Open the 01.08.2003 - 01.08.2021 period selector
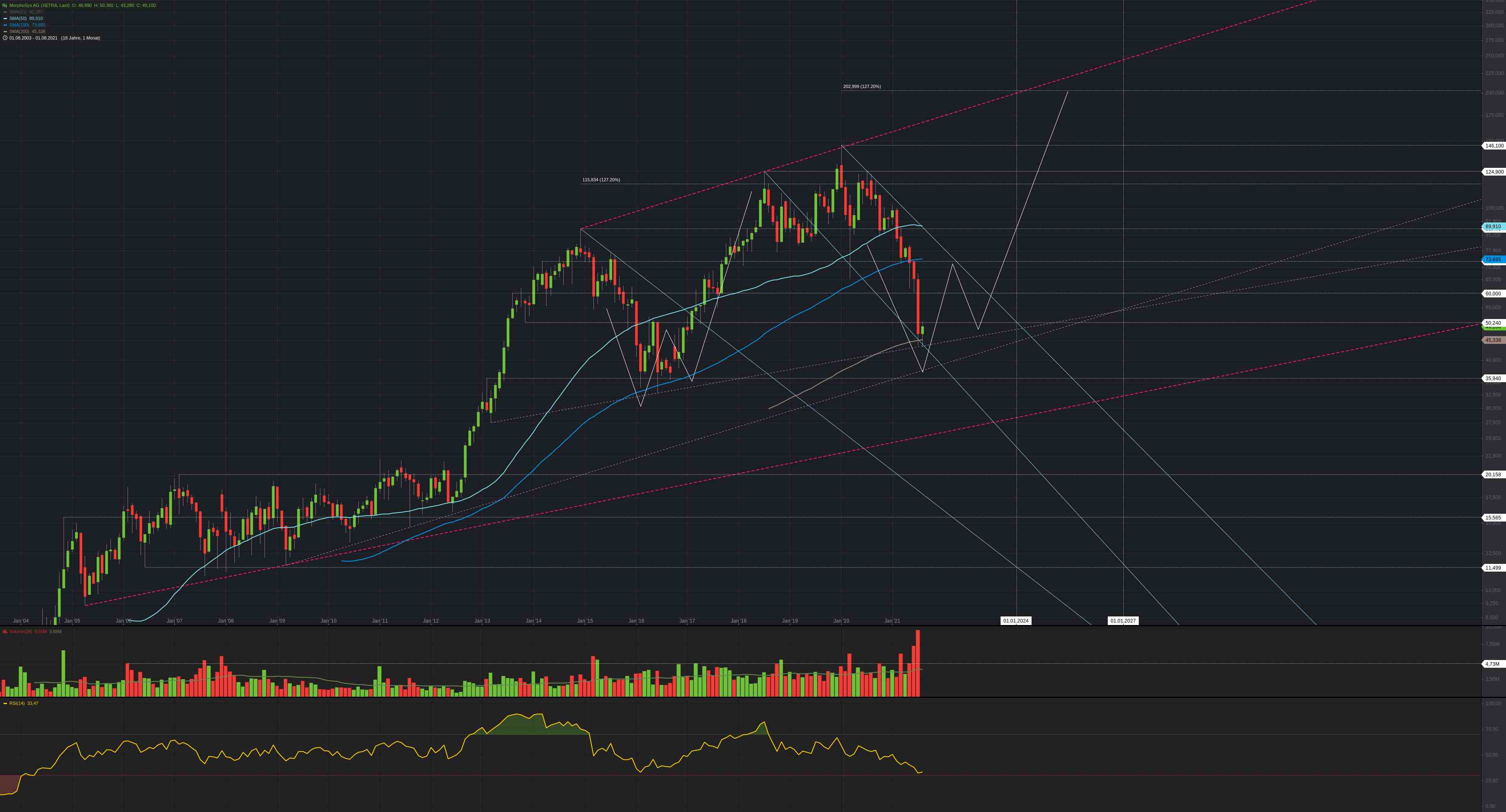The image size is (1506, 812). coord(33,38)
